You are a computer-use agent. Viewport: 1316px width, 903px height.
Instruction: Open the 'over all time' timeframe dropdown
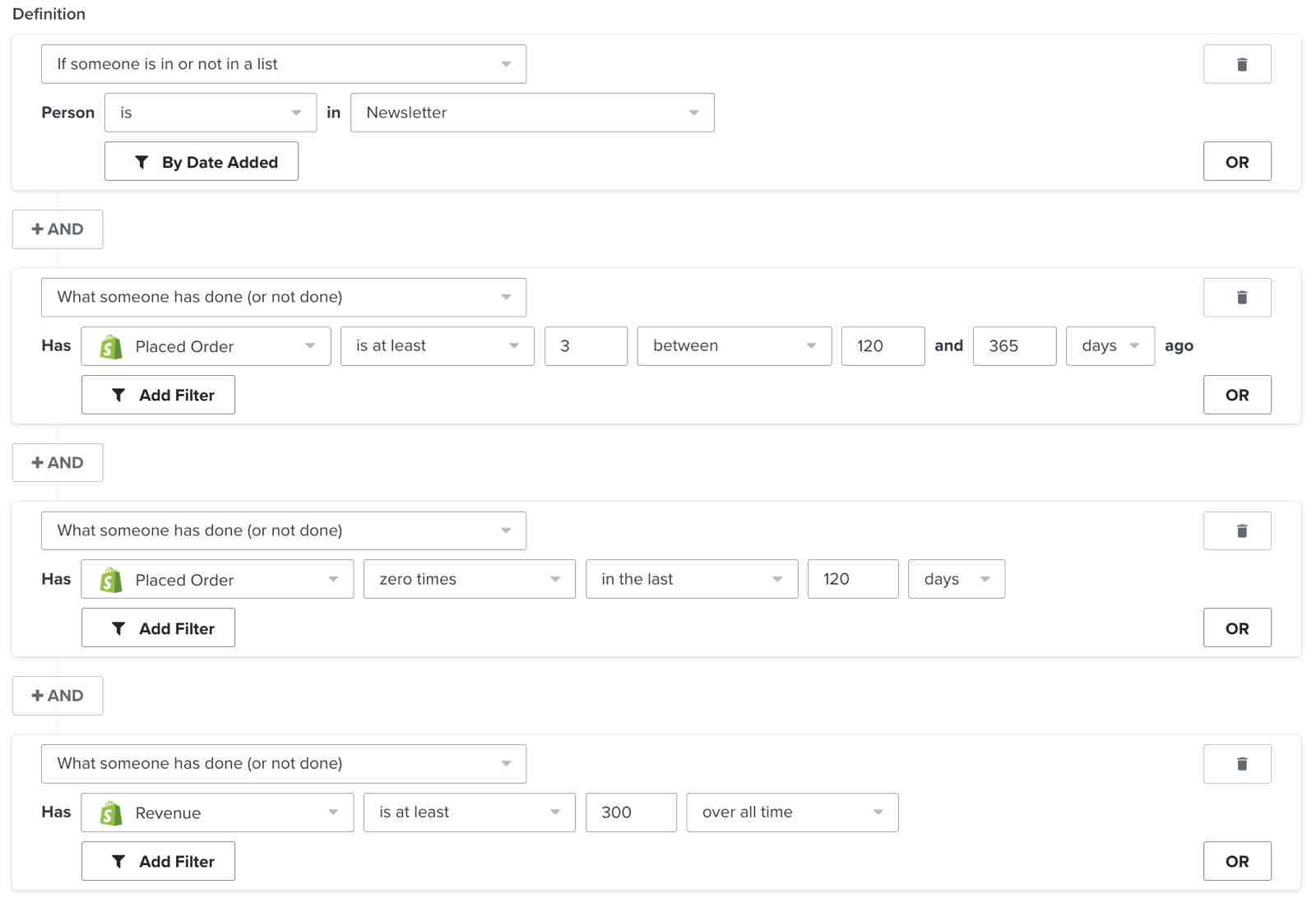(791, 813)
